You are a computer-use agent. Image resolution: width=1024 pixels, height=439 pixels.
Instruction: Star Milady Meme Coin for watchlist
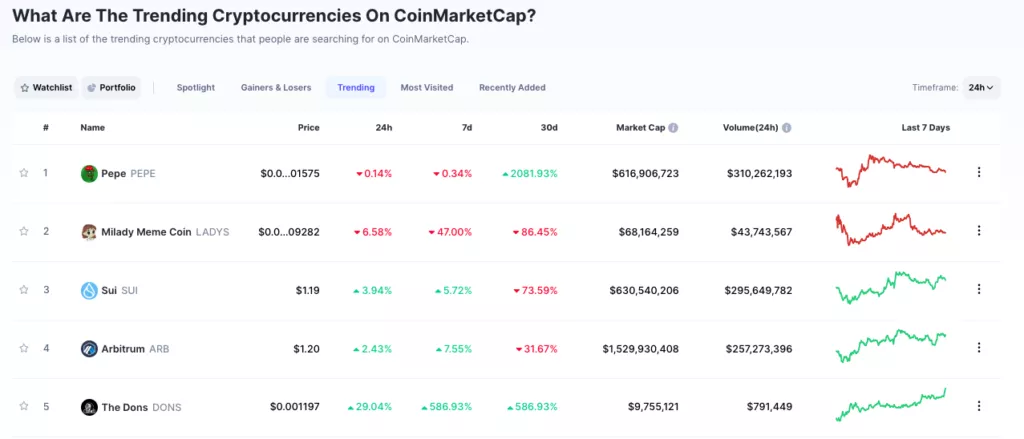pos(24,231)
